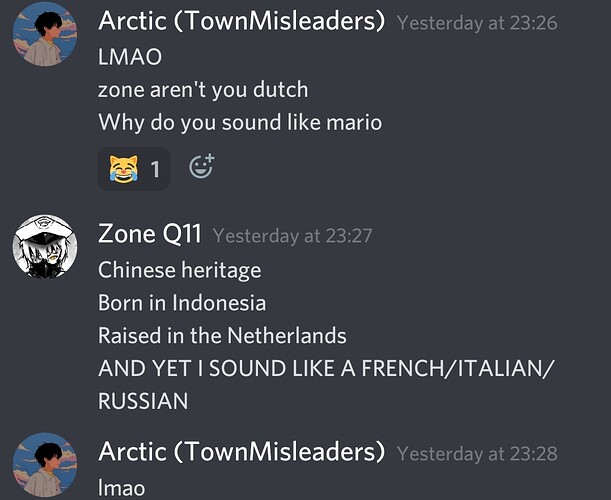Click the timestamp Yesterday at 23:27
The width and height of the screenshot is (611, 500).
click(x=293, y=236)
